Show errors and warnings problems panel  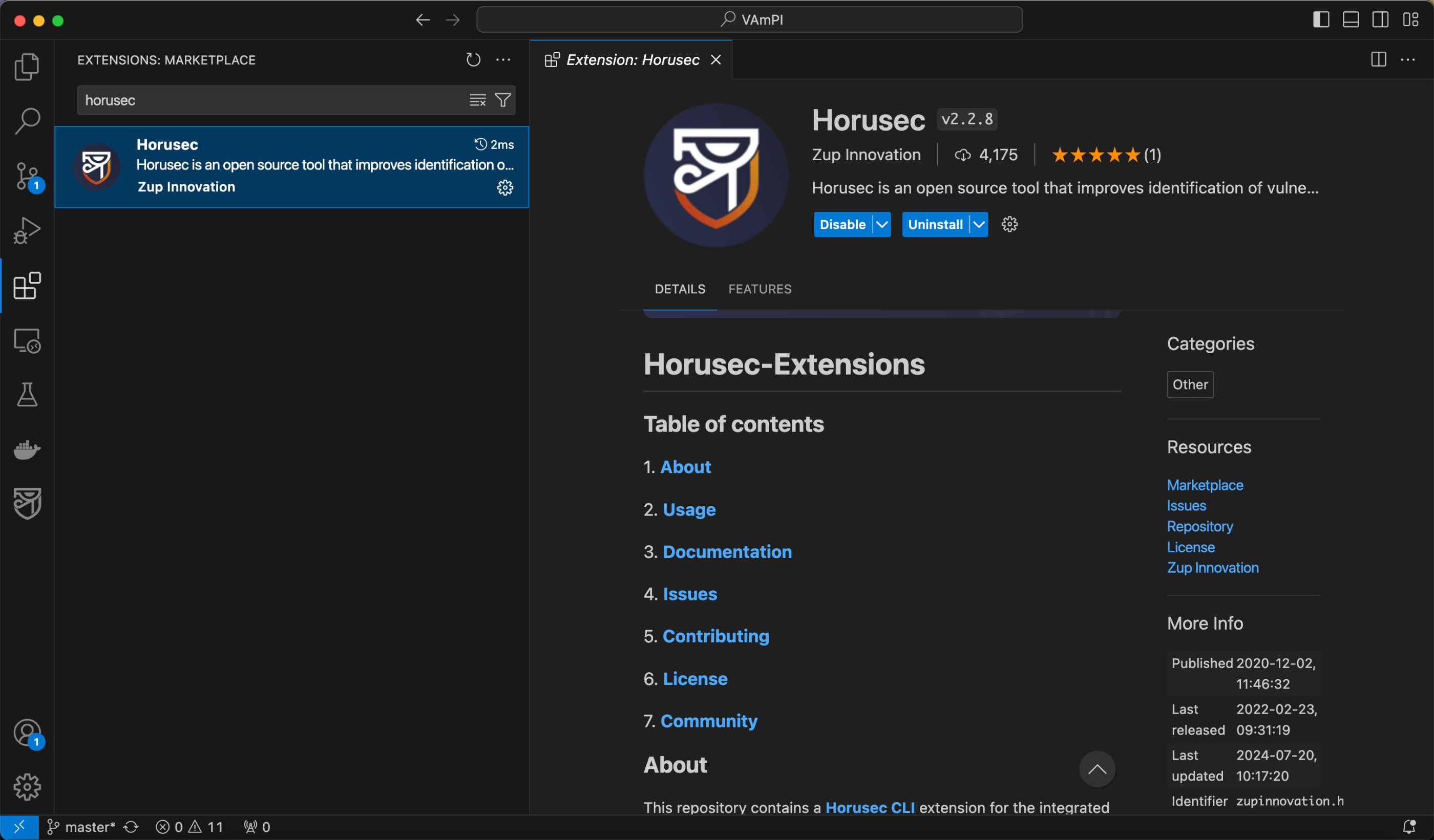189,827
